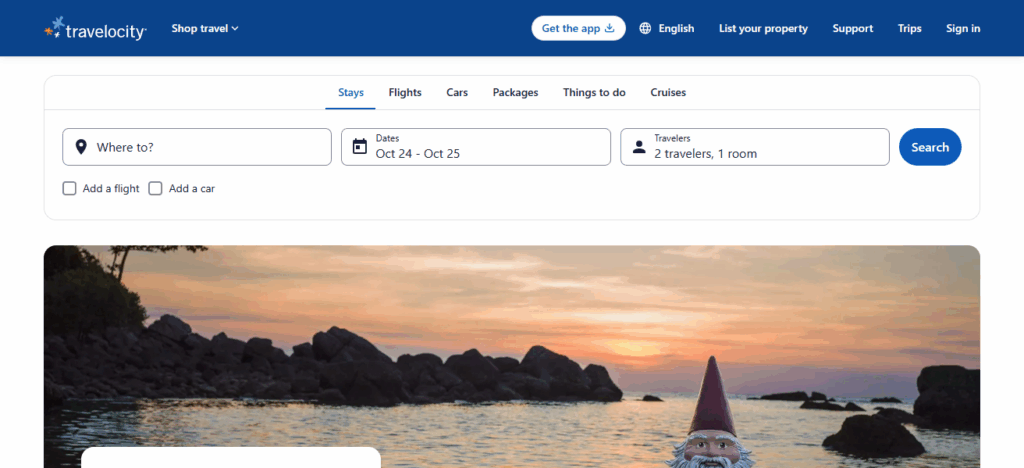Switch to the Cars tab
The width and height of the screenshot is (1024, 468).
pyautogui.click(x=457, y=93)
